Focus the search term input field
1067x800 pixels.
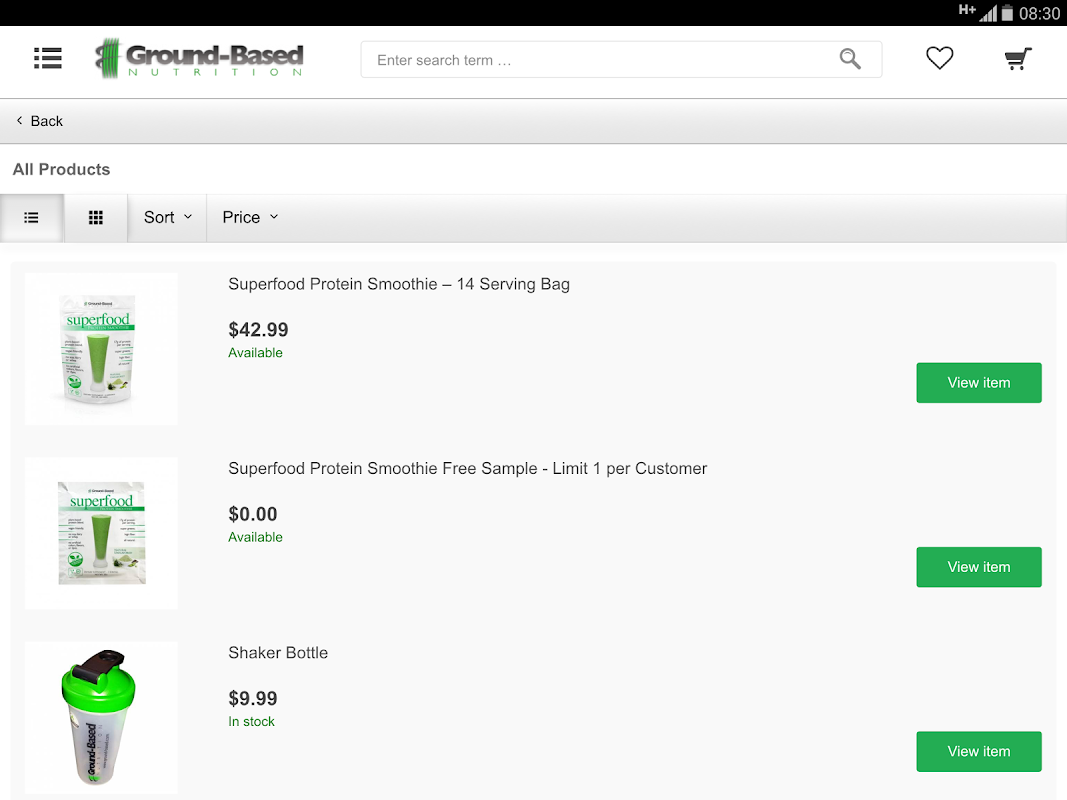click(621, 60)
